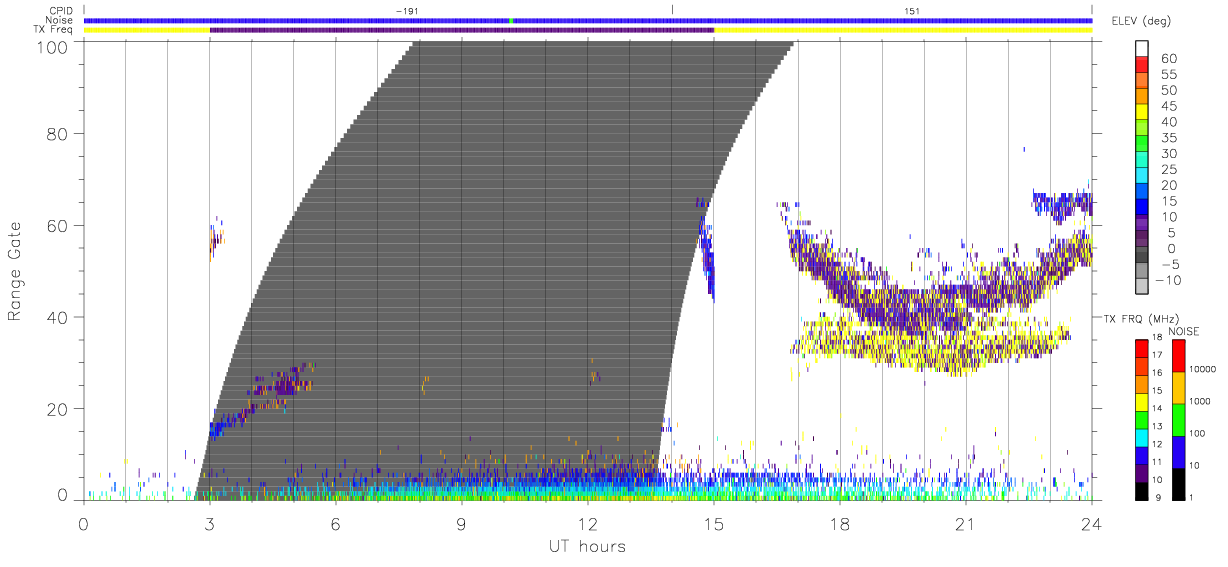Click the Range Gate axis tick label "100"
This screenshot has height=567, width=1228.
point(53,47)
